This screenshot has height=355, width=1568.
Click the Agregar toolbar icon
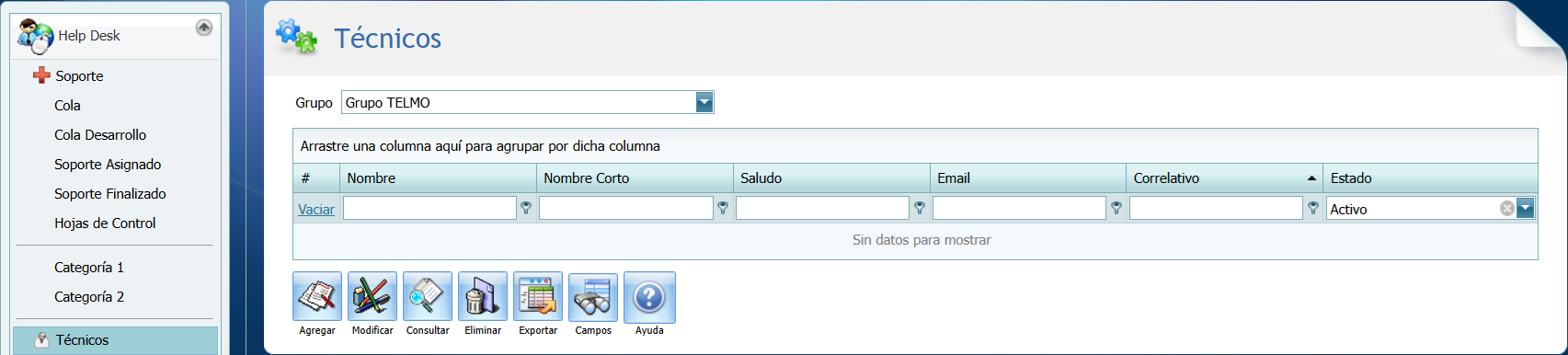[317, 297]
